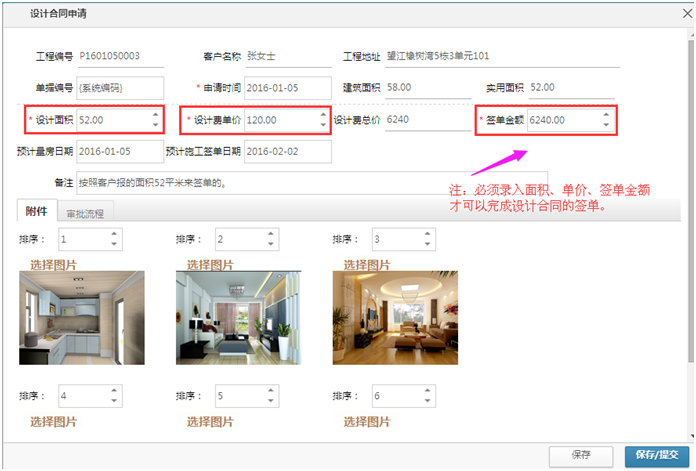Click up arrow on 排序 3 spinner
This screenshot has height=471, width=696.
pos(427,235)
